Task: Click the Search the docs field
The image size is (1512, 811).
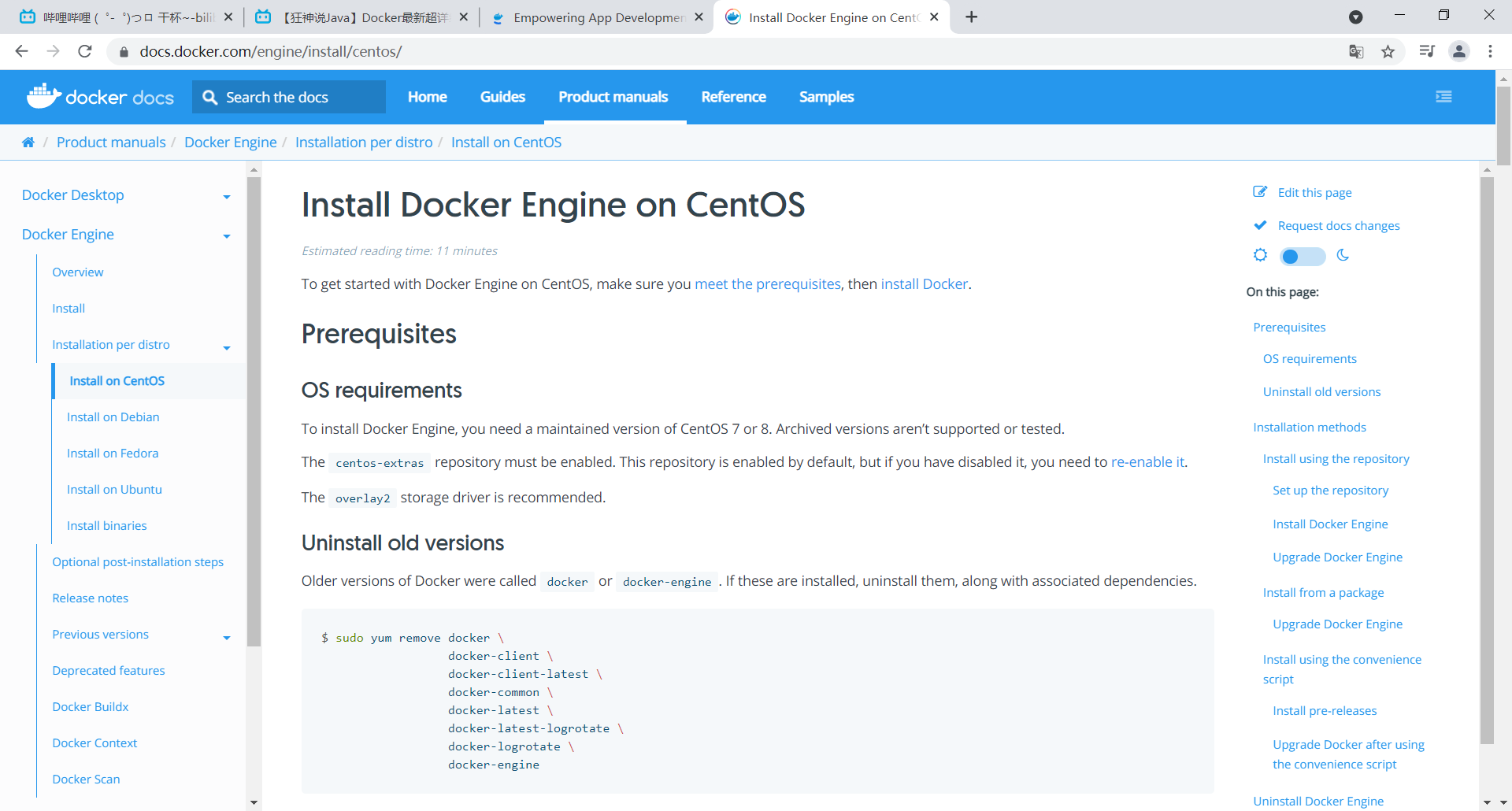Action: point(290,97)
